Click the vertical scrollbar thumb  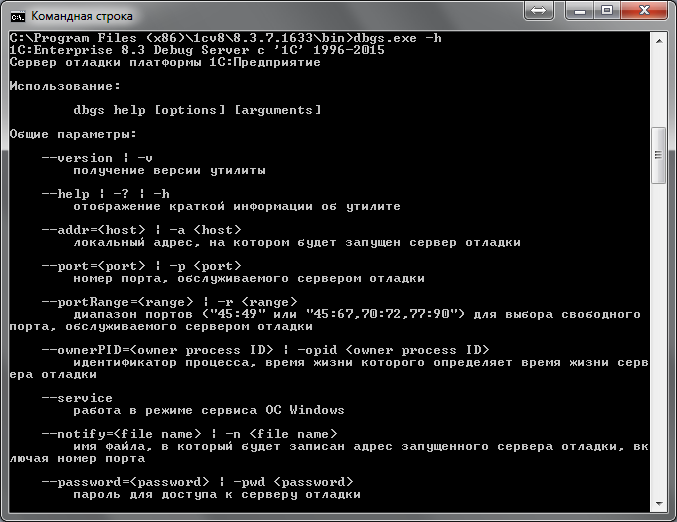click(x=658, y=155)
